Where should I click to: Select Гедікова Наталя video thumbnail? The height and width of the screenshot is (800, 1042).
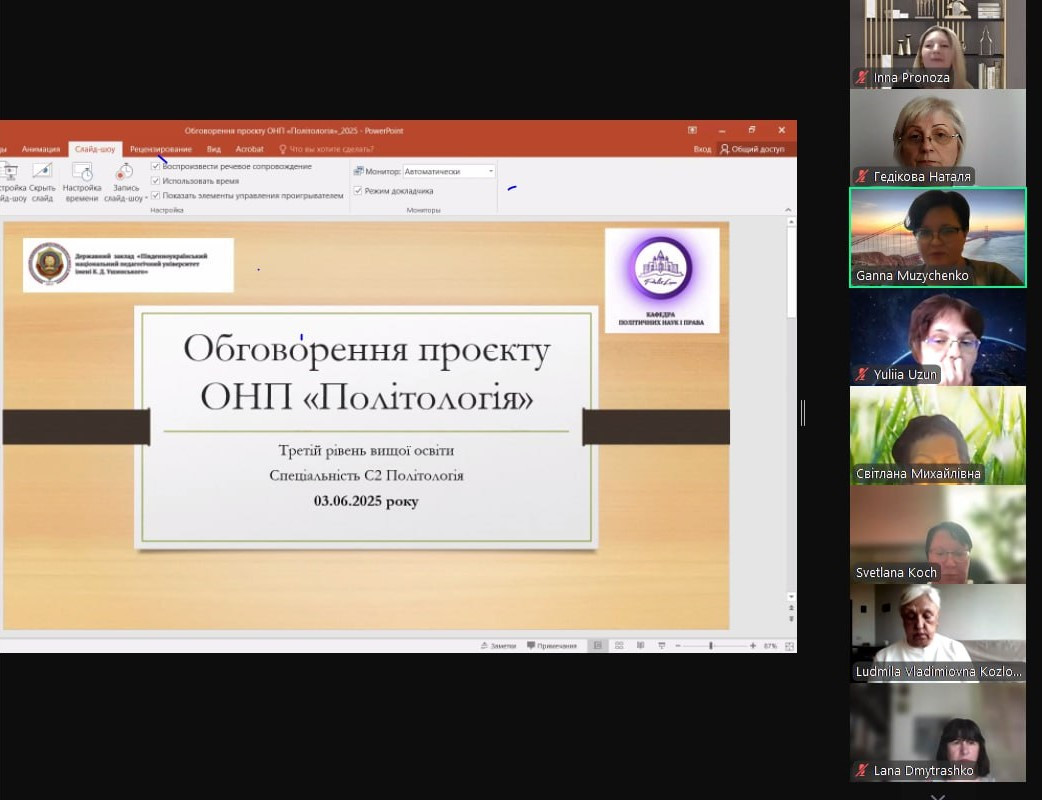click(x=938, y=138)
